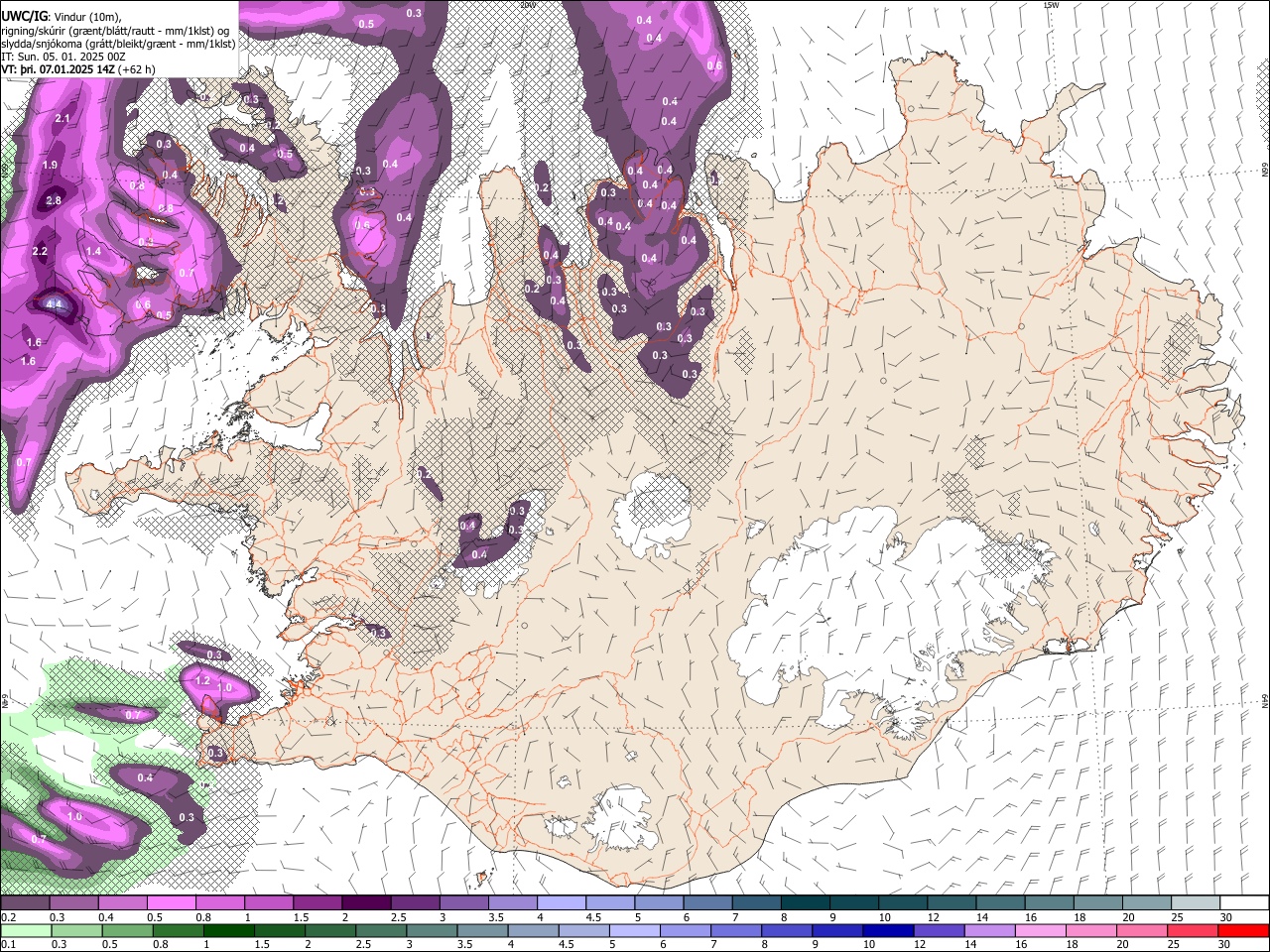The width and height of the screenshot is (1270, 952).
Task: Click the bright pink 0.5 swatch, upper legend row
Action: (x=171, y=903)
